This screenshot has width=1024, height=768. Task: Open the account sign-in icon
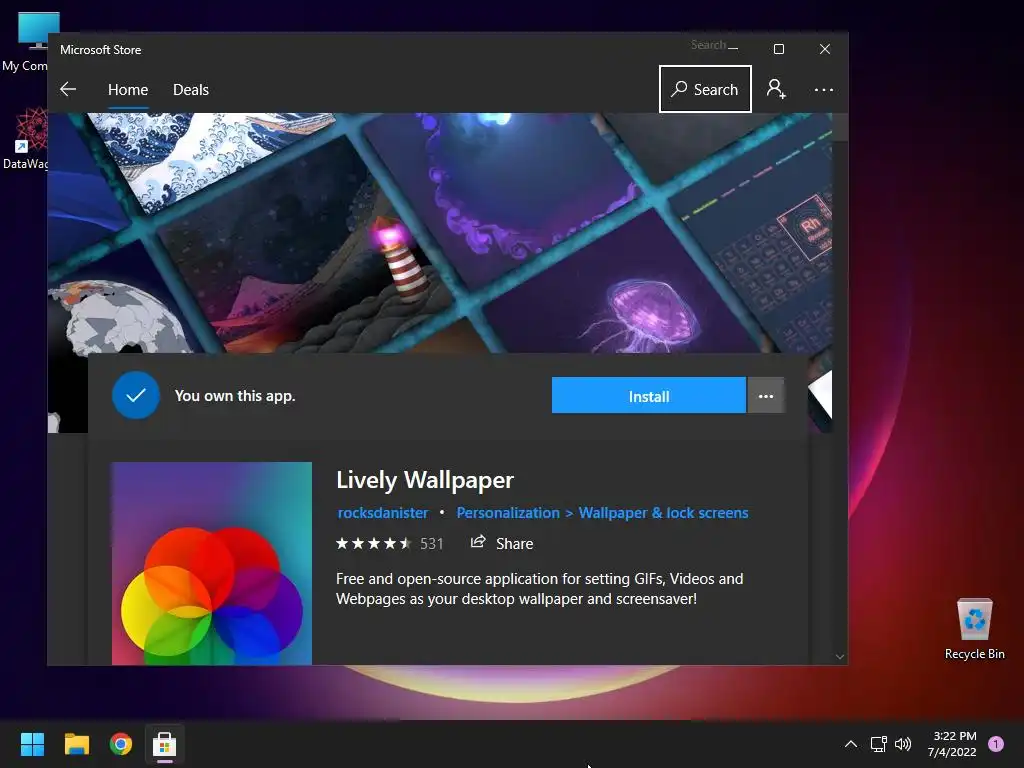(776, 89)
